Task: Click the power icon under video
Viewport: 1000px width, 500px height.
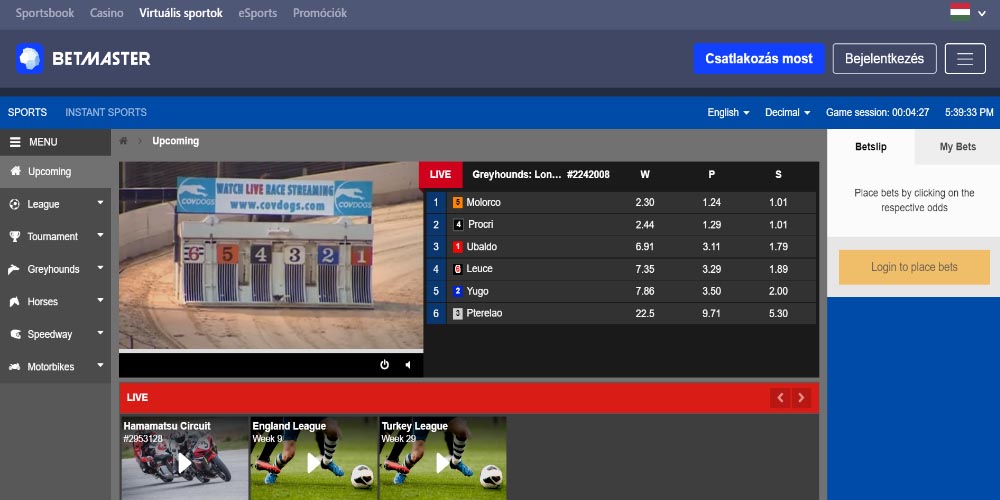Action: pyautogui.click(x=384, y=365)
